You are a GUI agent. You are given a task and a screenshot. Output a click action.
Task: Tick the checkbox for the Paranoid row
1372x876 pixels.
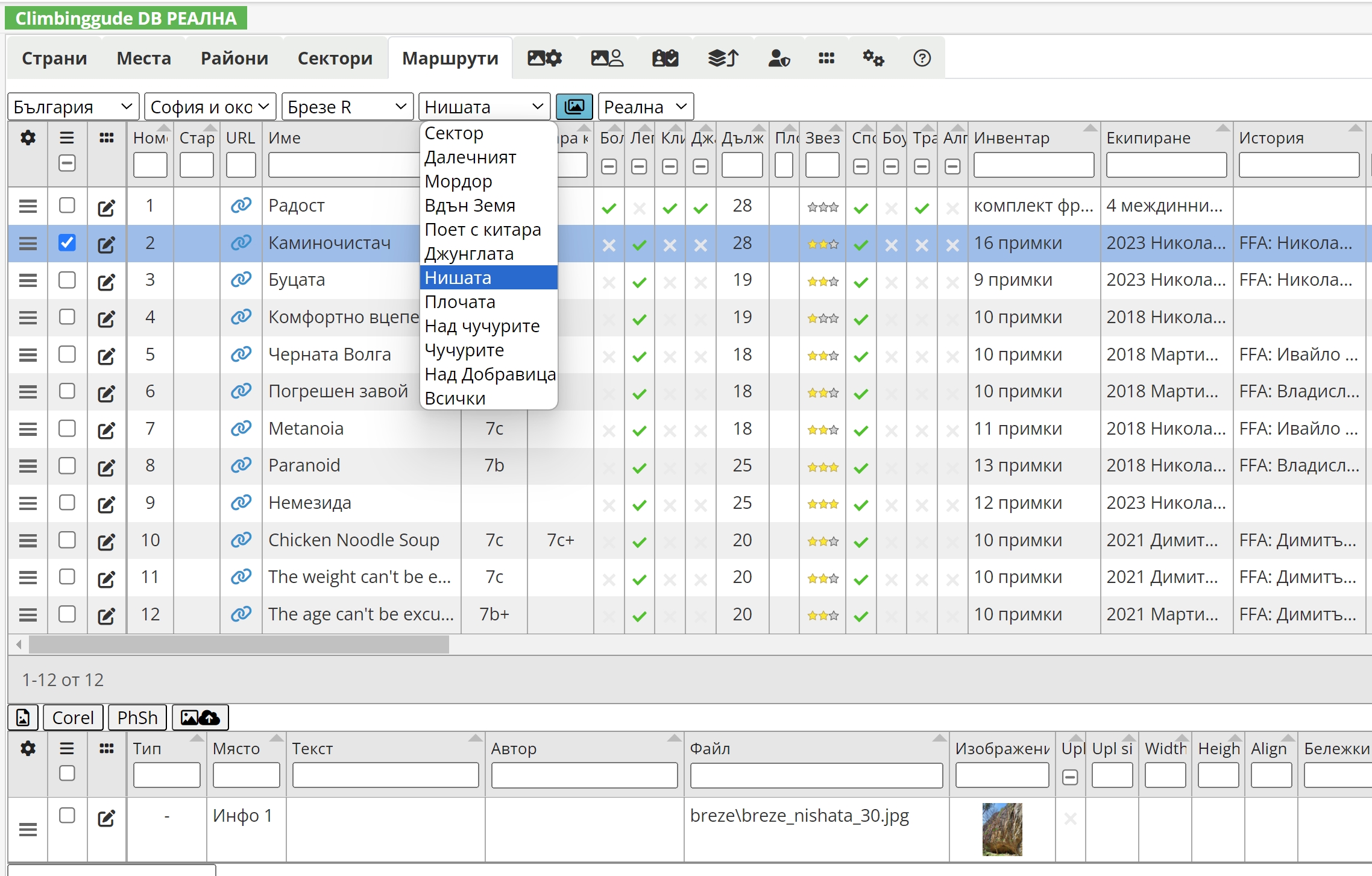pos(67,465)
